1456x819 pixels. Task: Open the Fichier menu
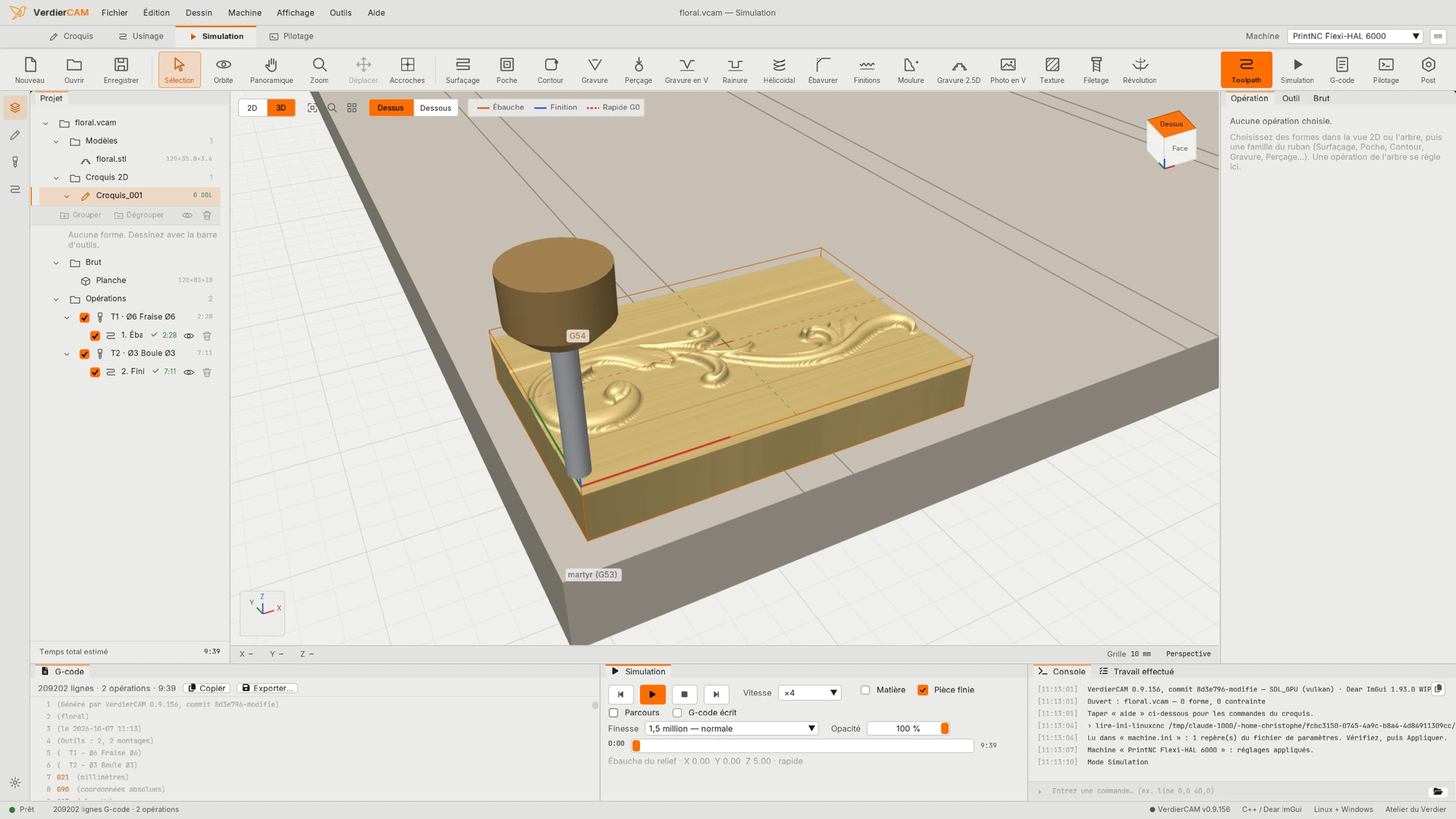click(x=115, y=13)
